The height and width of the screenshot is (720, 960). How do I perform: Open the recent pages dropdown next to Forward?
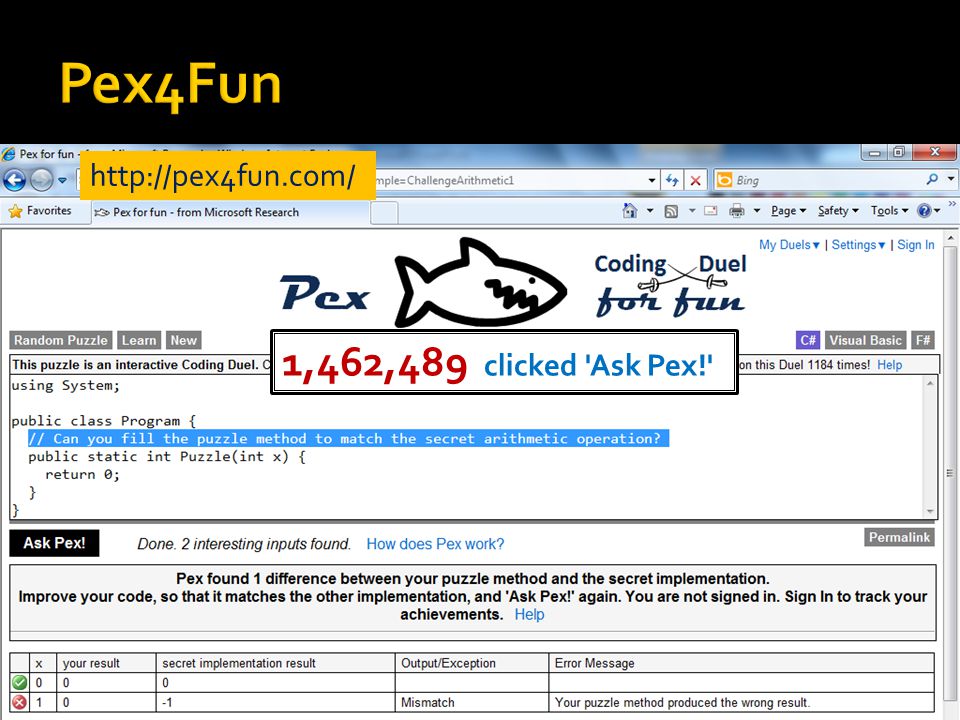click(62, 181)
